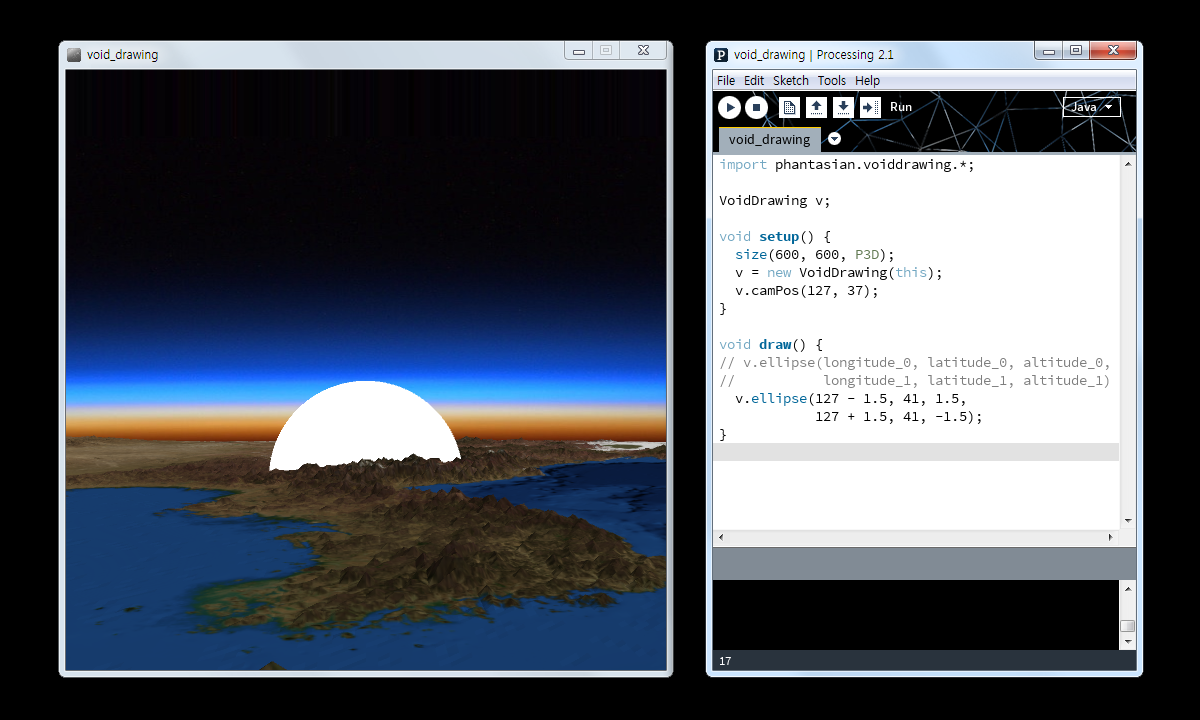Click the Export Application icon
The image size is (1200, 720).
(870, 107)
